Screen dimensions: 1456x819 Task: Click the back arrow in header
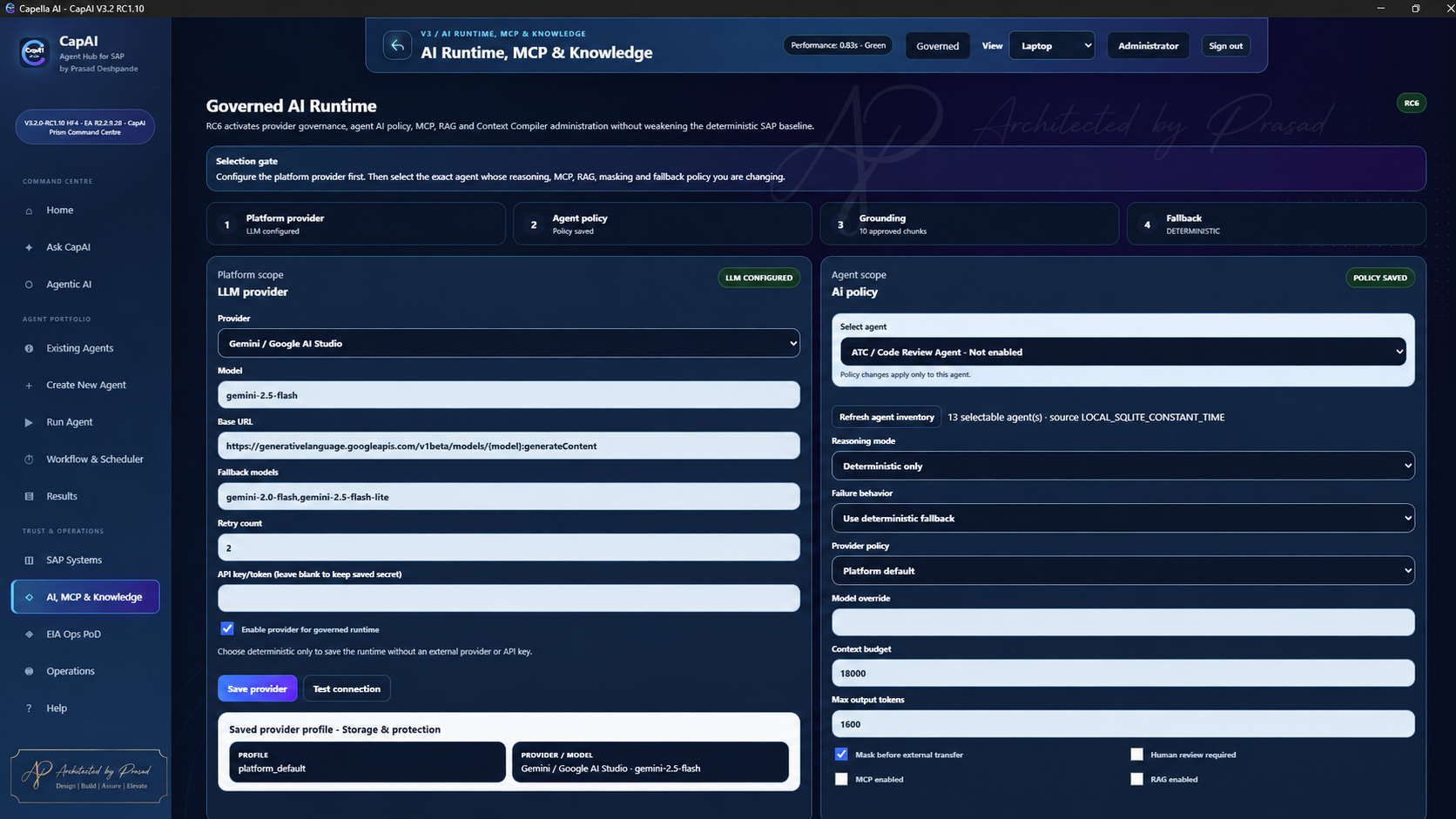397,45
